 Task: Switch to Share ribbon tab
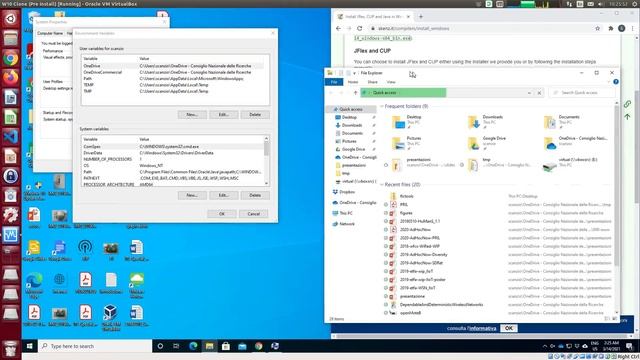point(372,82)
